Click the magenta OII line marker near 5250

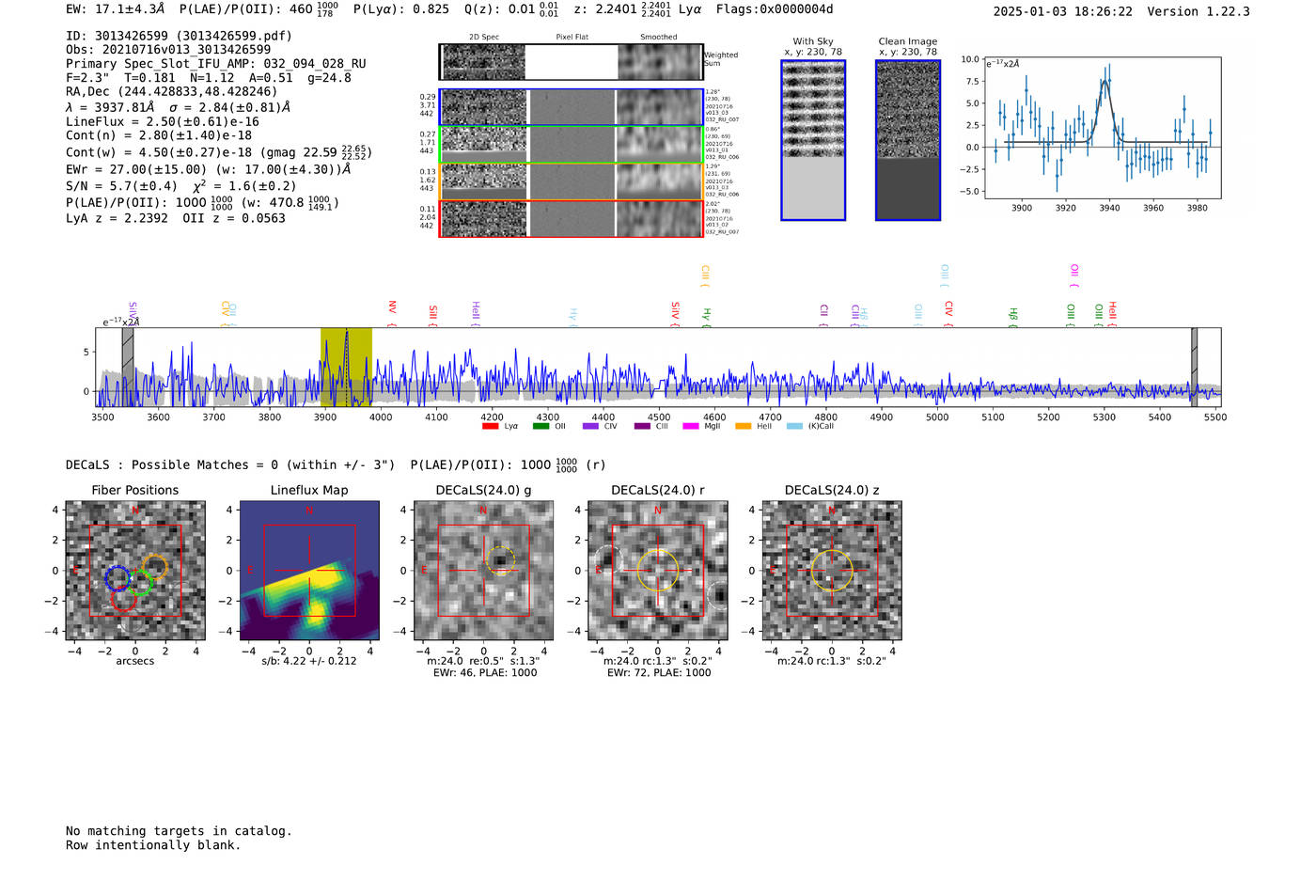(1074, 276)
